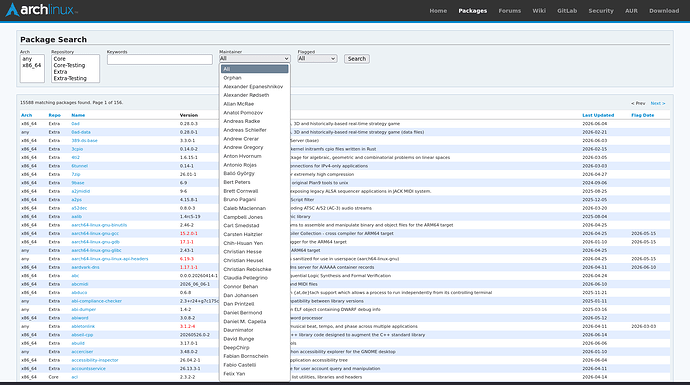Viewport: 690px width, 385px height.
Task: Open the Flagged dropdown
Action: pos(317,59)
